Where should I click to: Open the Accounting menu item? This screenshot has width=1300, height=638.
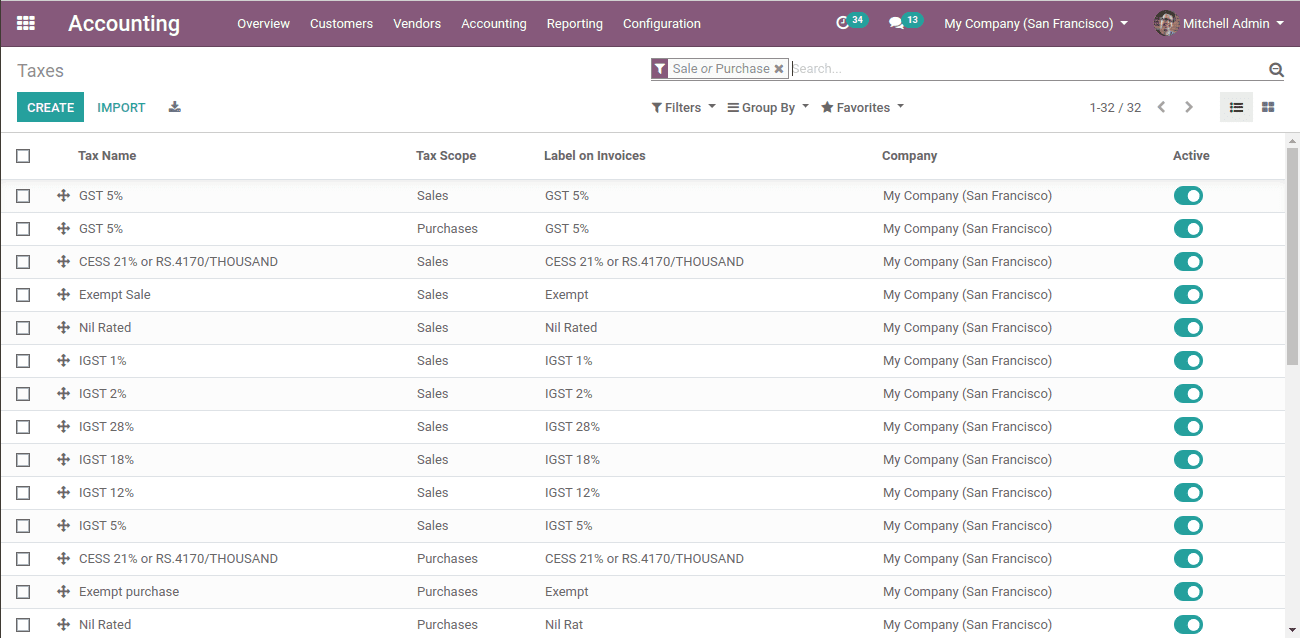coord(494,23)
